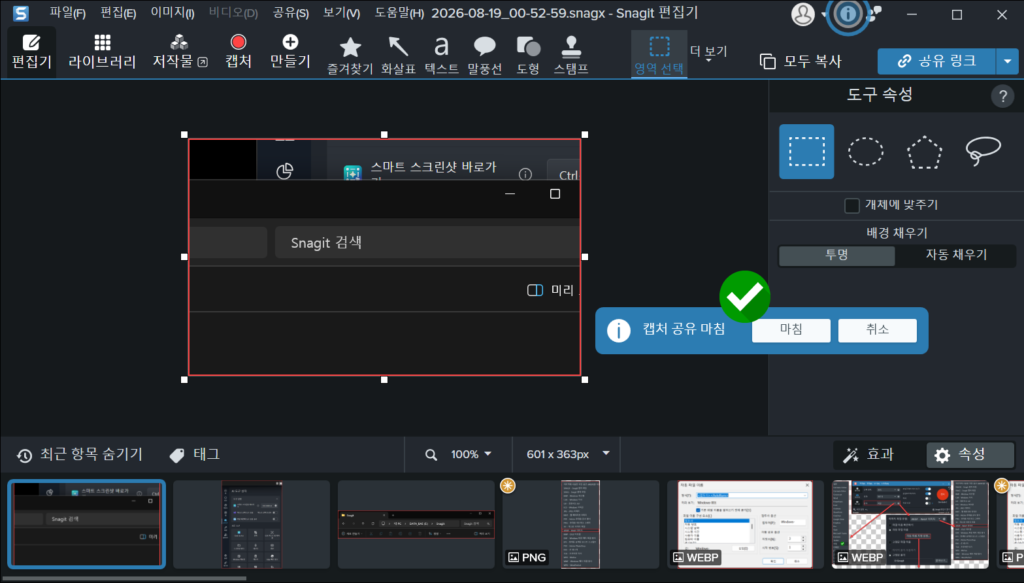The width and height of the screenshot is (1024, 583).
Task: Click the highlighted info icon in title bar
Action: pos(848,14)
